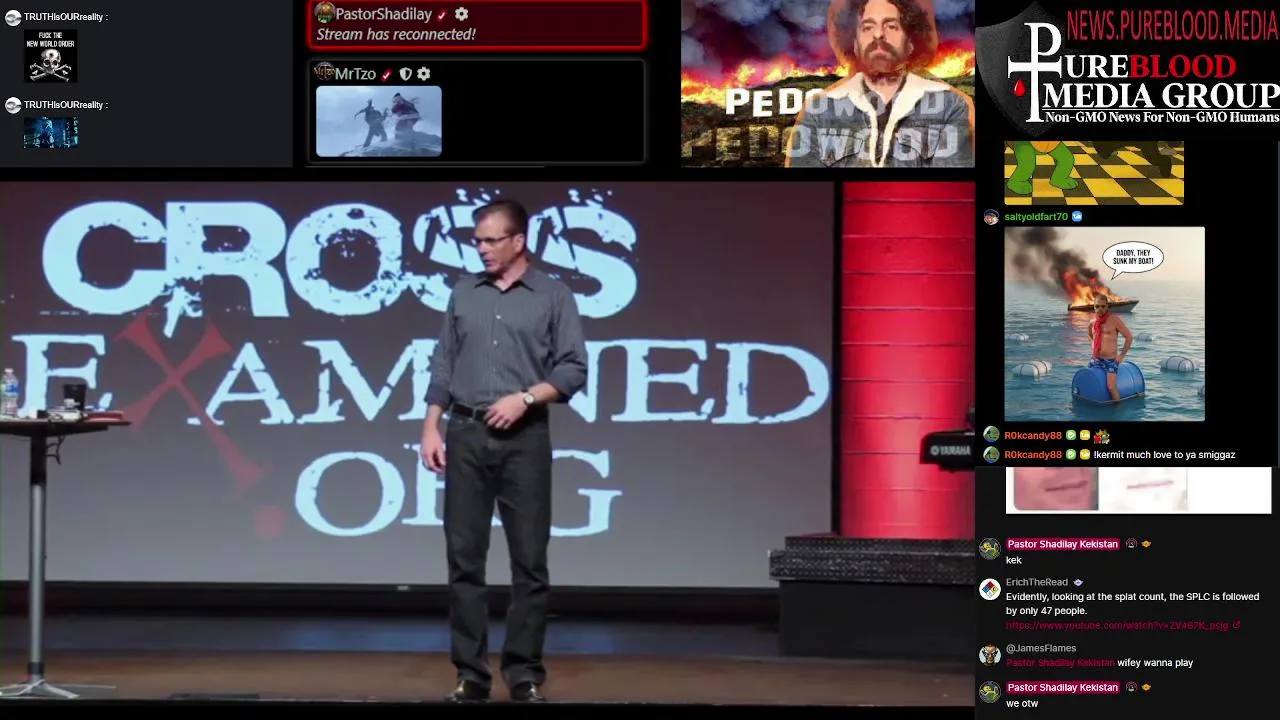Viewport: 1280px width, 720px height.
Task: Open the burning boat meme image
Action: tap(1105, 324)
